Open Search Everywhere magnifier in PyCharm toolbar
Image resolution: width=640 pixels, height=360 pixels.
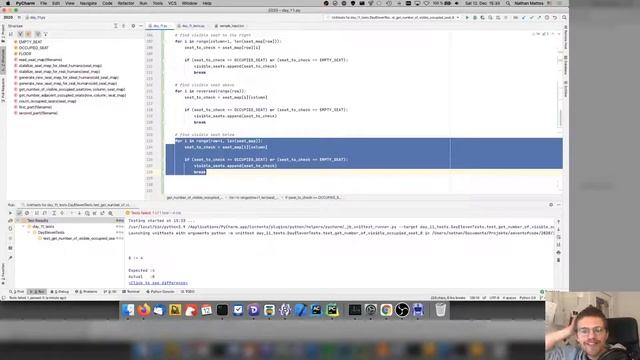click(x=564, y=18)
